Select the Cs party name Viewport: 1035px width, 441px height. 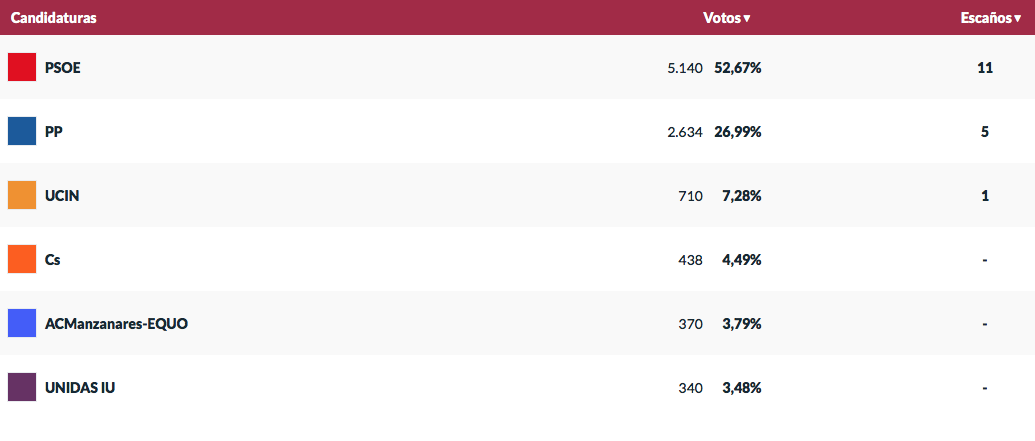point(53,259)
